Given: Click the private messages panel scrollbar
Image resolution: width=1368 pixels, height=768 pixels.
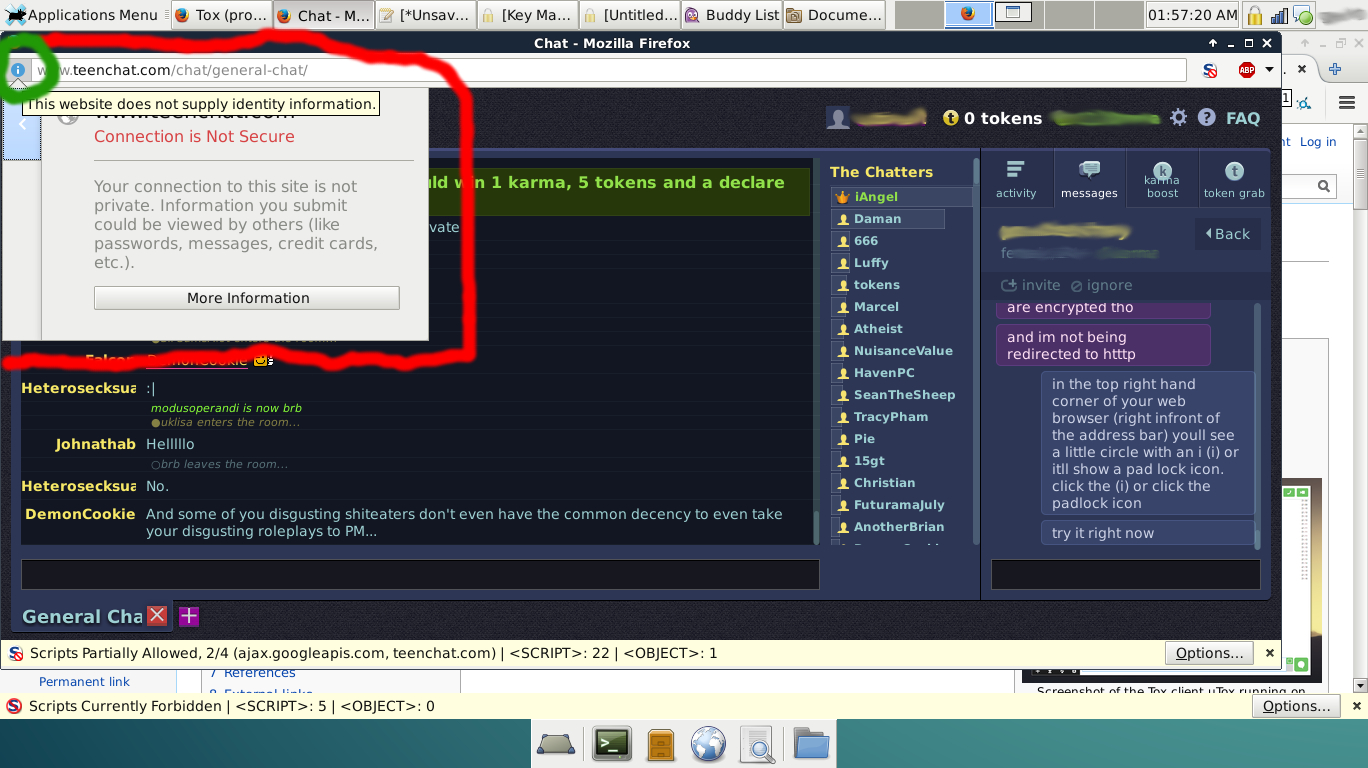Looking at the screenshot, I should (1258, 425).
